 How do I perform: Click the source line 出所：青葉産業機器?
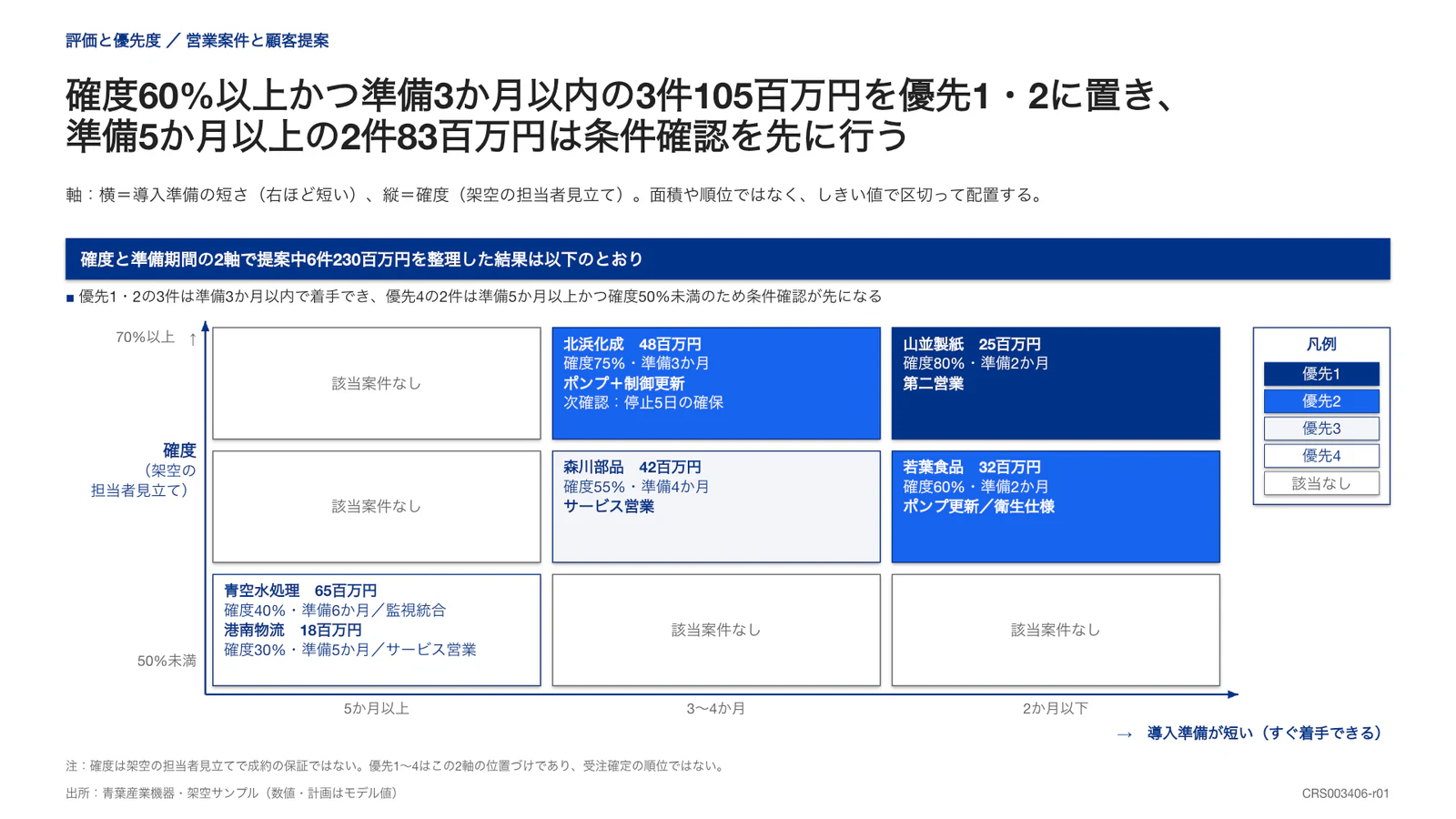point(234,794)
